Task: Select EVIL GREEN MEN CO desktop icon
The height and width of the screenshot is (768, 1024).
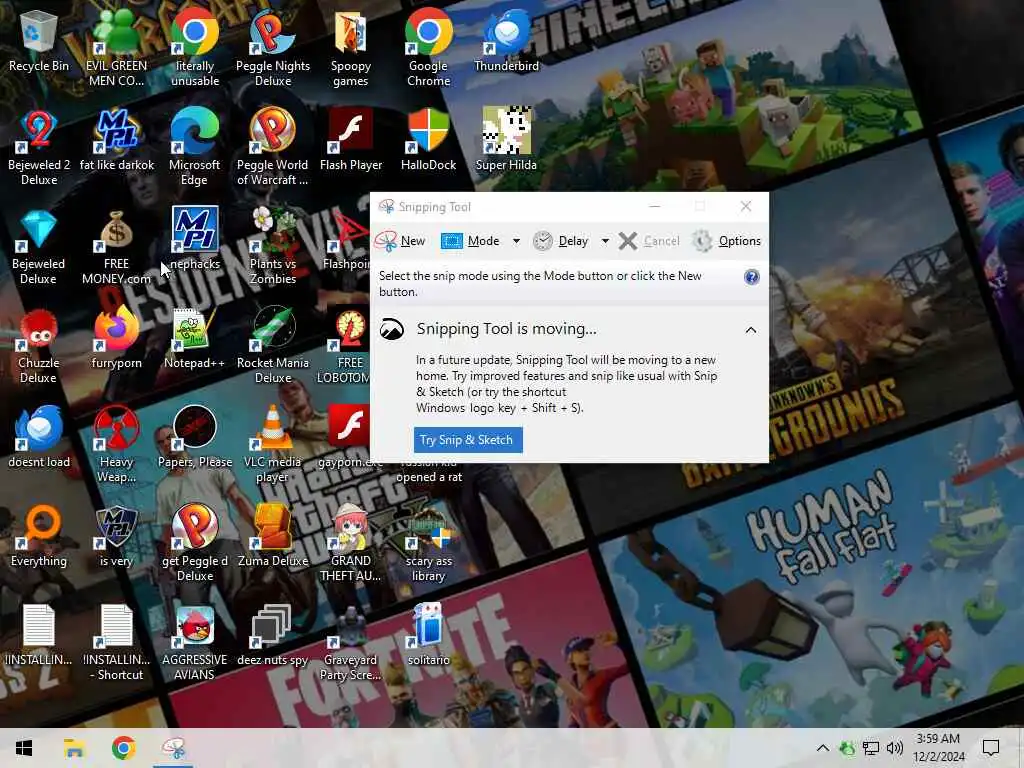Action: click(x=116, y=48)
